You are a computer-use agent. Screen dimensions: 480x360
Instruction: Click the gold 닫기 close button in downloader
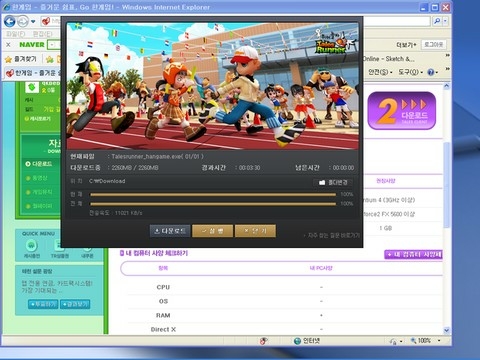click(x=255, y=231)
